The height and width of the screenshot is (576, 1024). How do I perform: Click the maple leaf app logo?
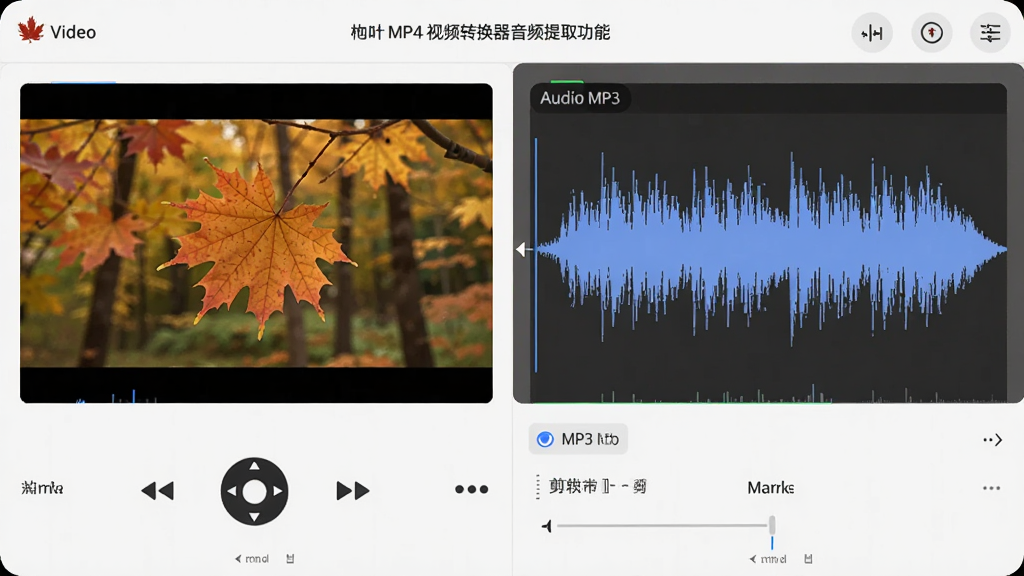pos(31,30)
